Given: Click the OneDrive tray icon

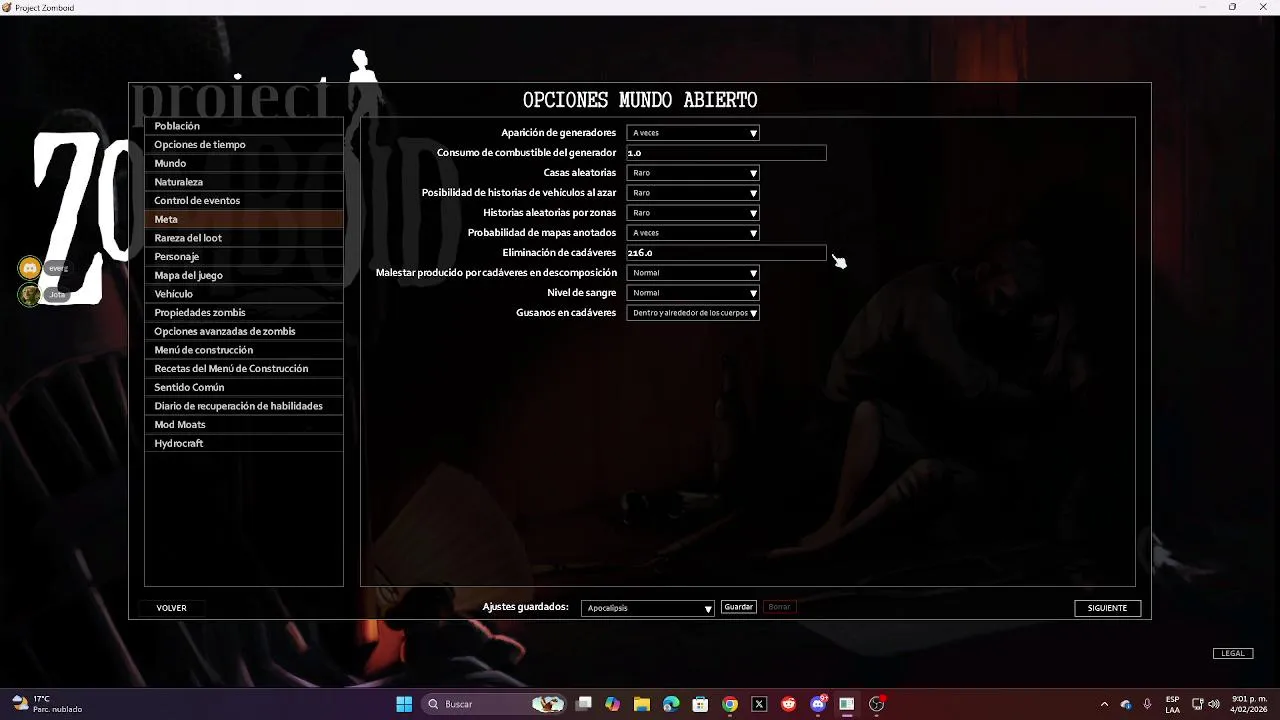Looking at the screenshot, I should click(1126, 704).
